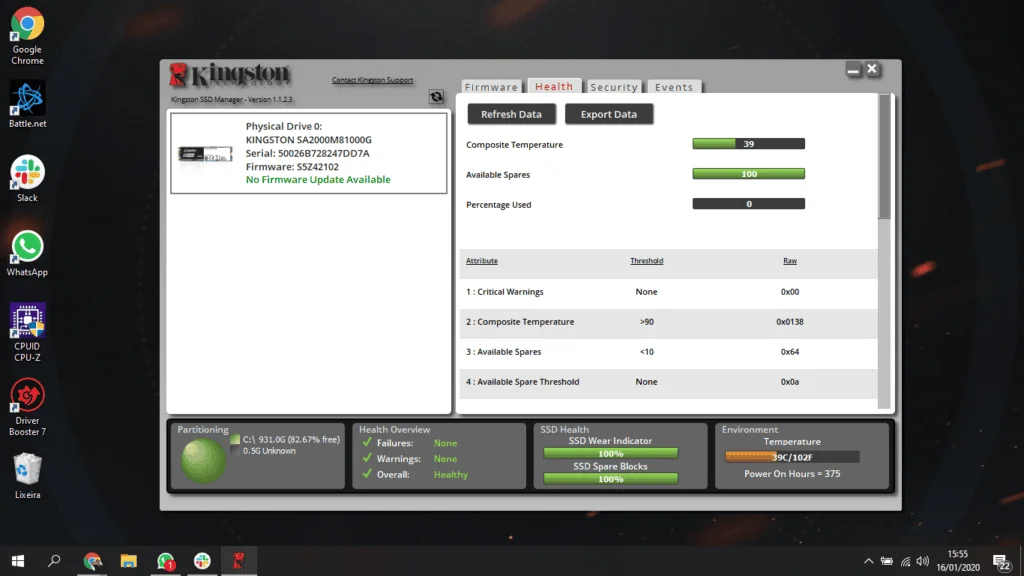The width and height of the screenshot is (1024, 576).
Task: Switch to Chrome in the taskbar
Action: tap(93, 561)
